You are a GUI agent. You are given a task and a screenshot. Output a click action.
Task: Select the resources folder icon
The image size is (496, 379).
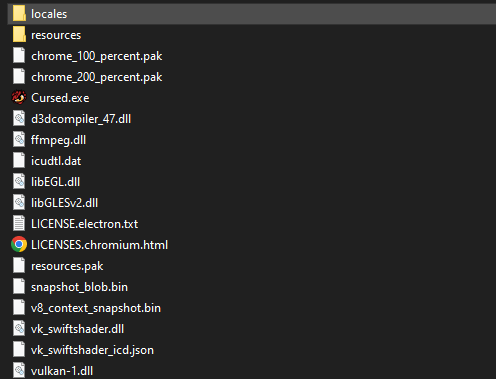pos(19,35)
